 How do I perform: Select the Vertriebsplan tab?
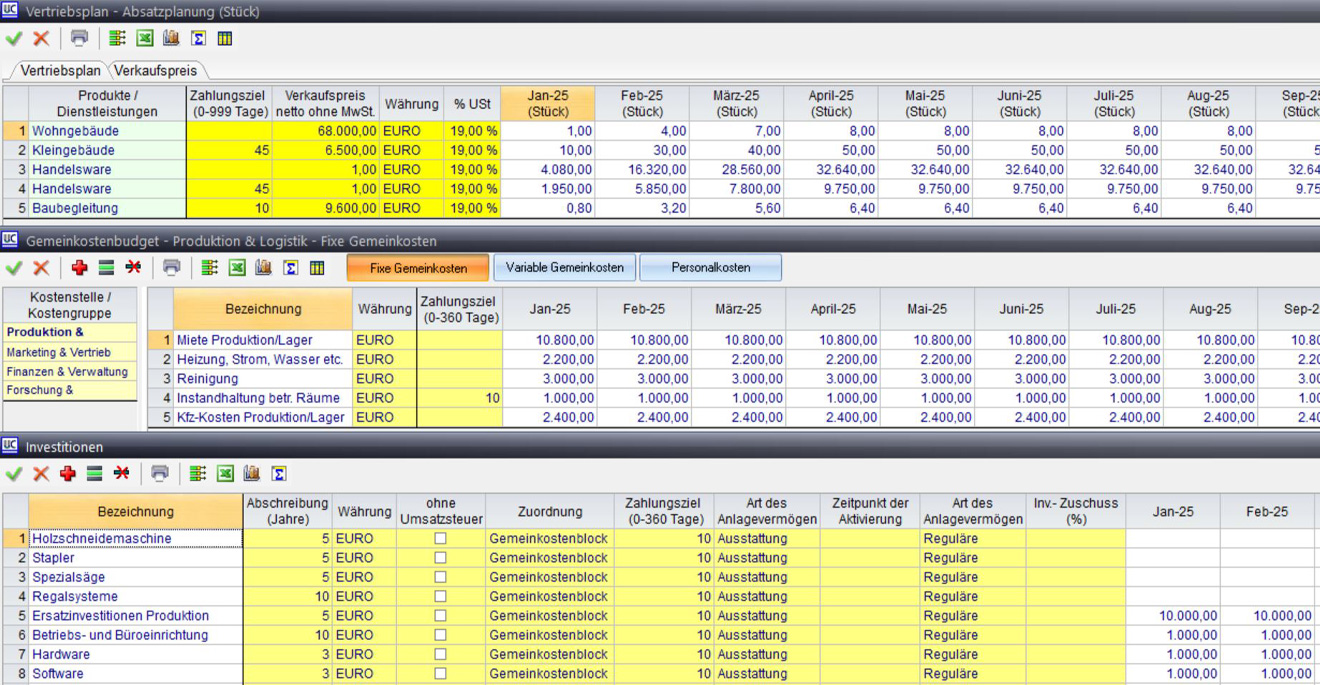tap(60, 71)
